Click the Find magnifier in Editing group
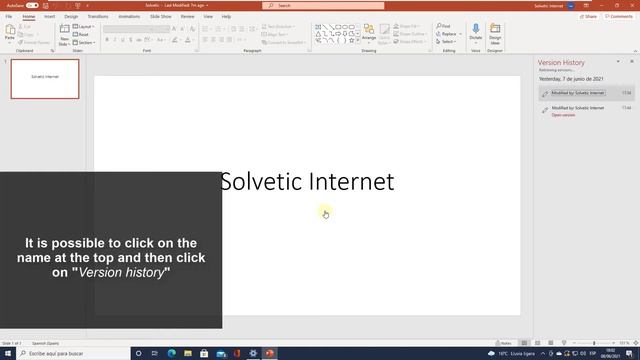Image resolution: width=640 pixels, height=360 pixels. 443,26
